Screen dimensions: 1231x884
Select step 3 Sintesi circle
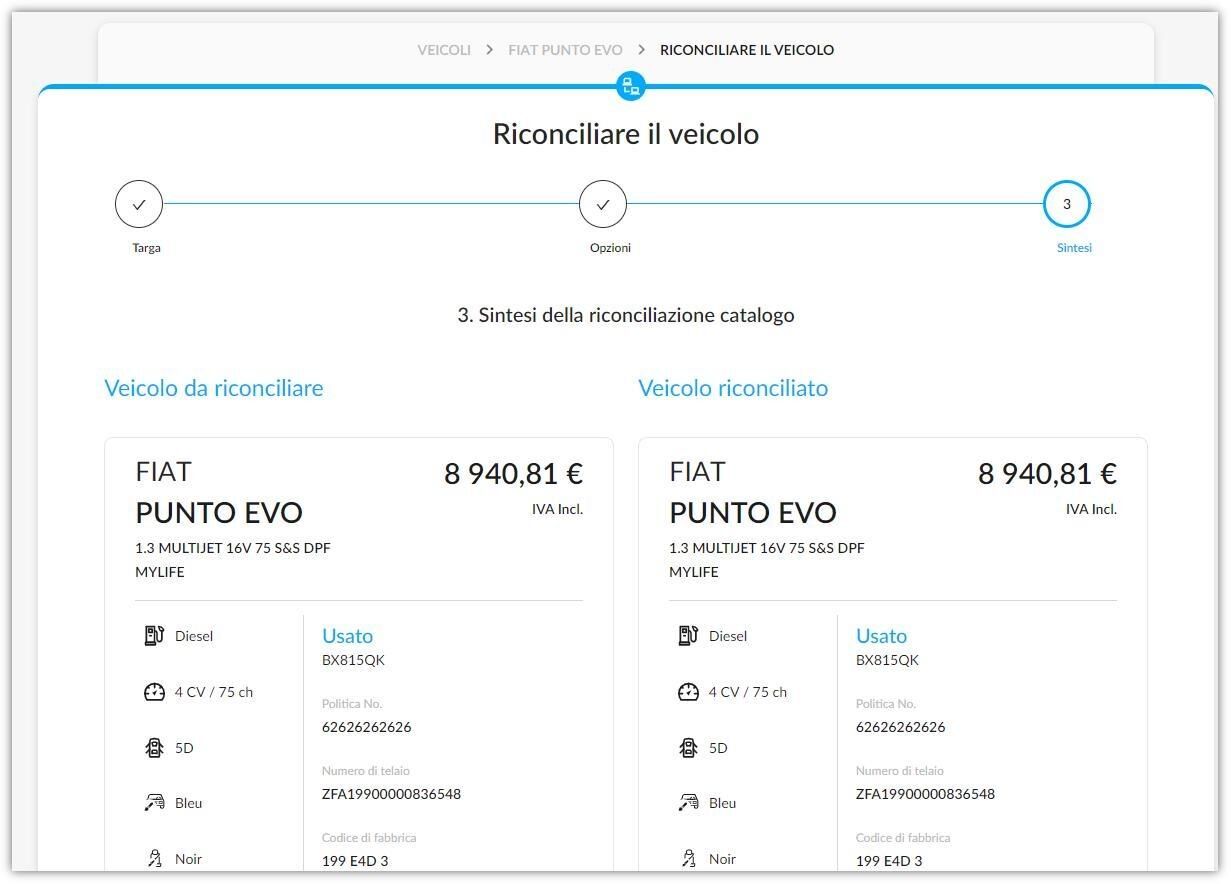point(1067,204)
